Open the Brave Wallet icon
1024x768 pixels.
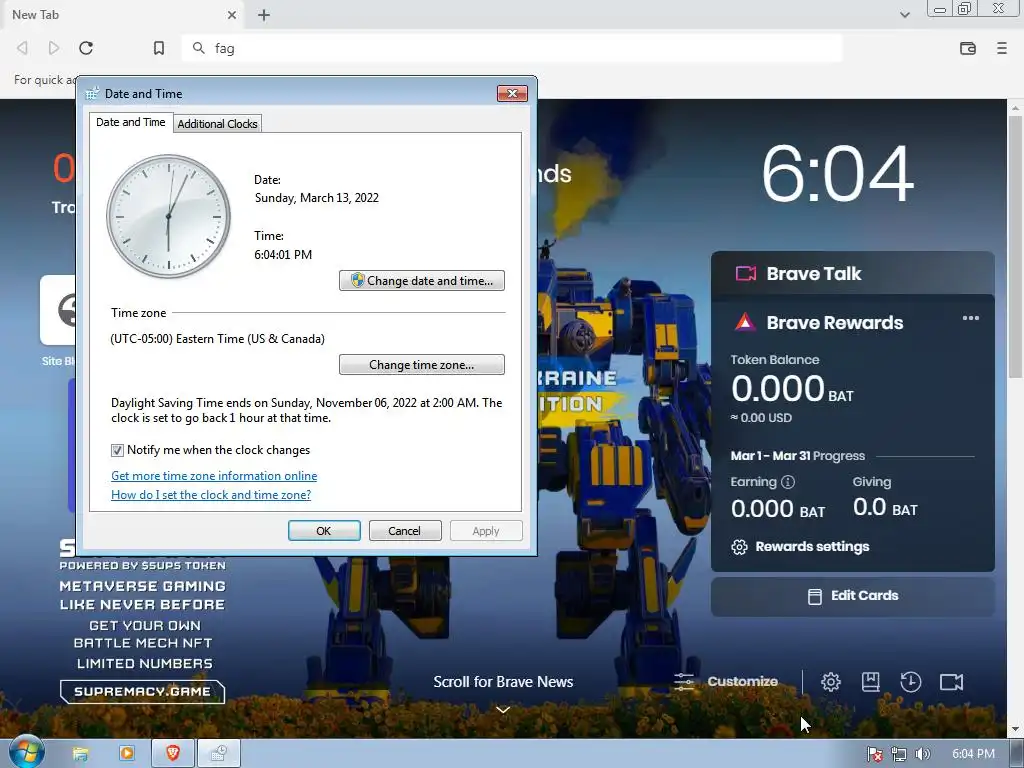(968, 48)
